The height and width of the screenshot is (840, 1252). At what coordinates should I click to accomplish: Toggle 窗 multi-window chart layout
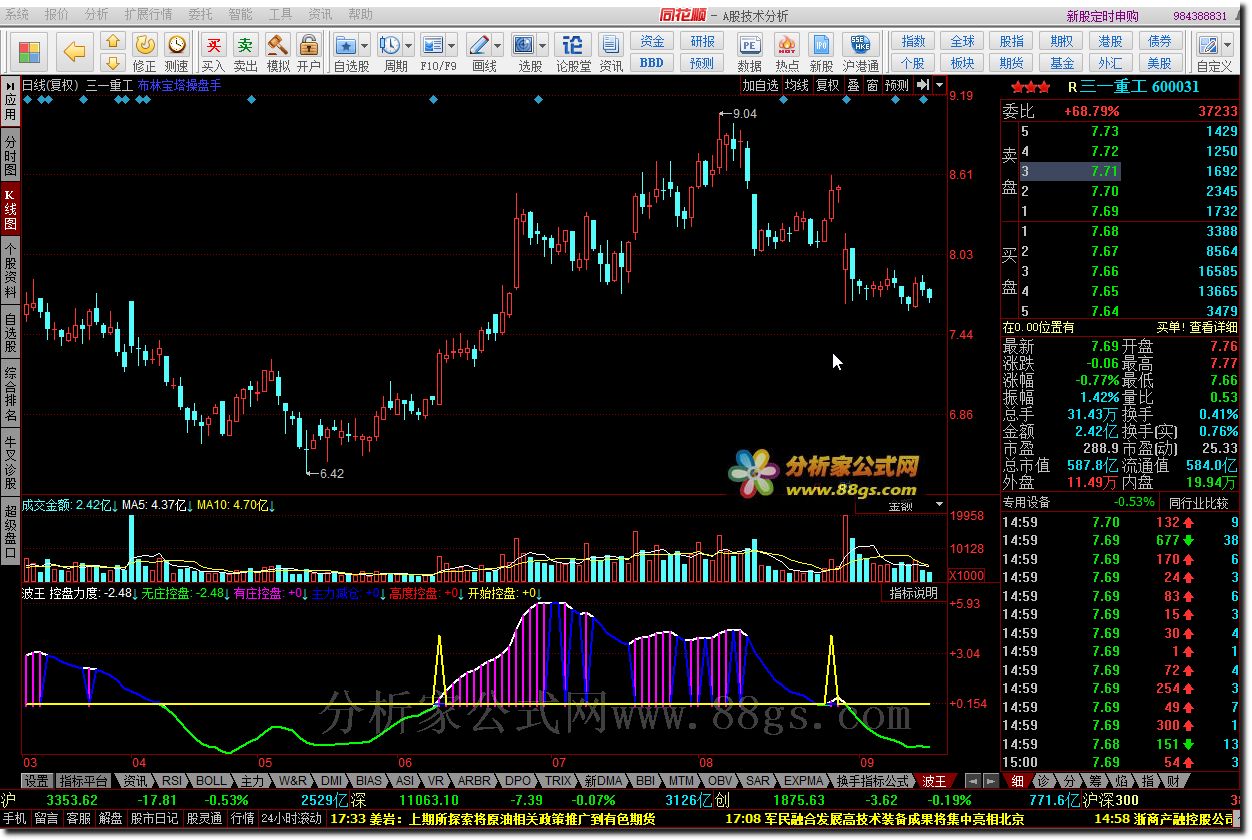click(872, 85)
